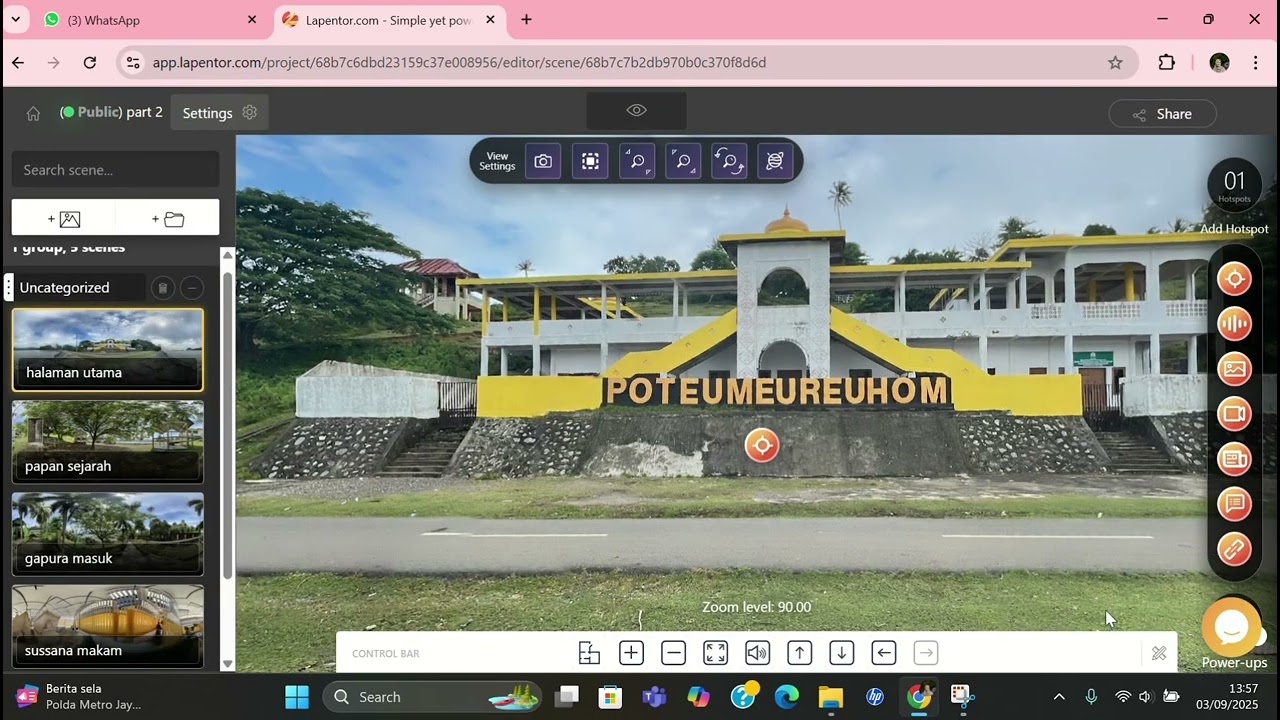Delete the Uncategorized group with trash icon
1280x720 pixels.
pyautogui.click(x=163, y=288)
